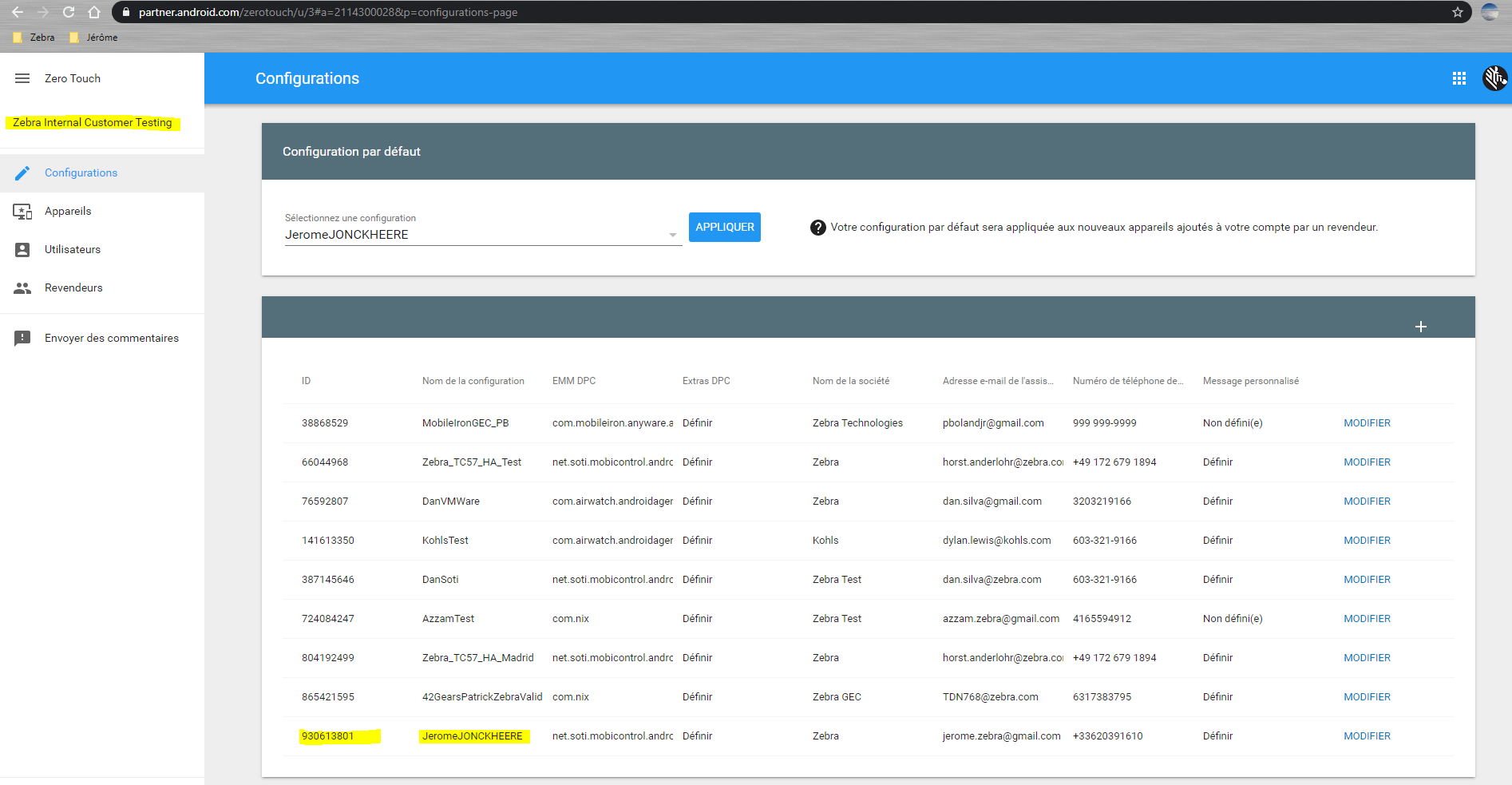This screenshot has width=1512, height=785.
Task: Click the APPLIQUER button
Action: click(x=724, y=227)
